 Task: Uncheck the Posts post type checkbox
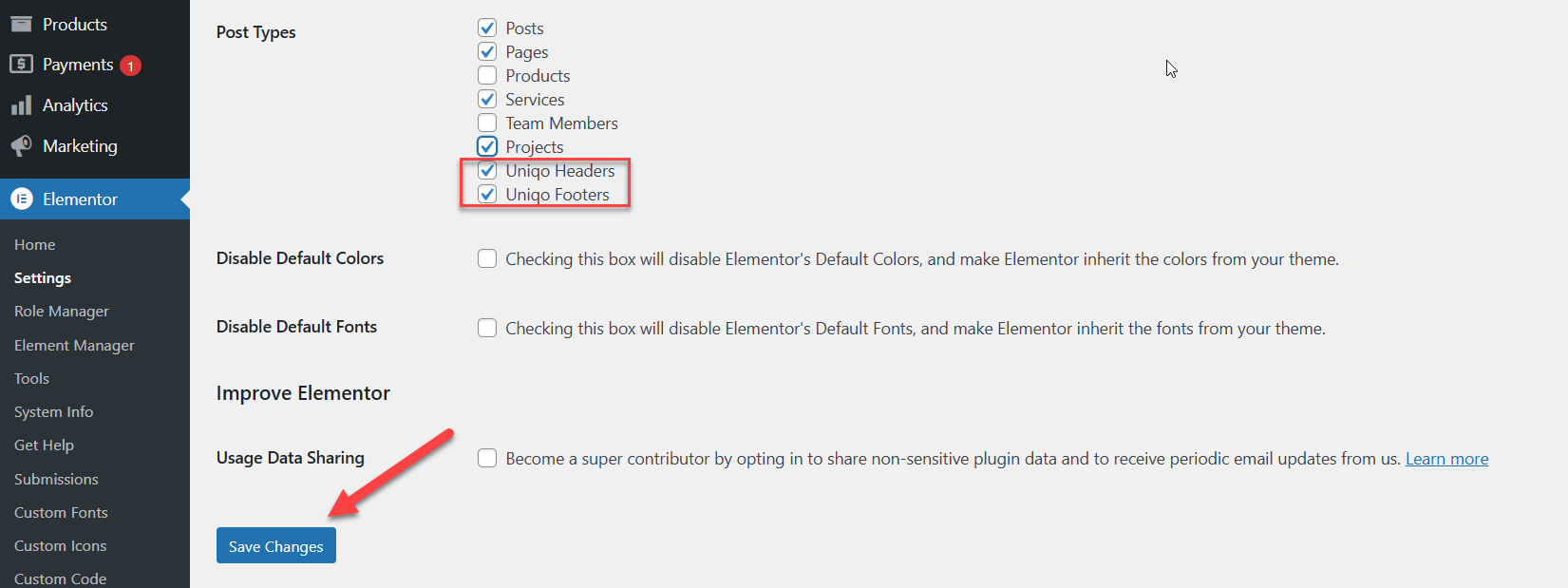[487, 28]
